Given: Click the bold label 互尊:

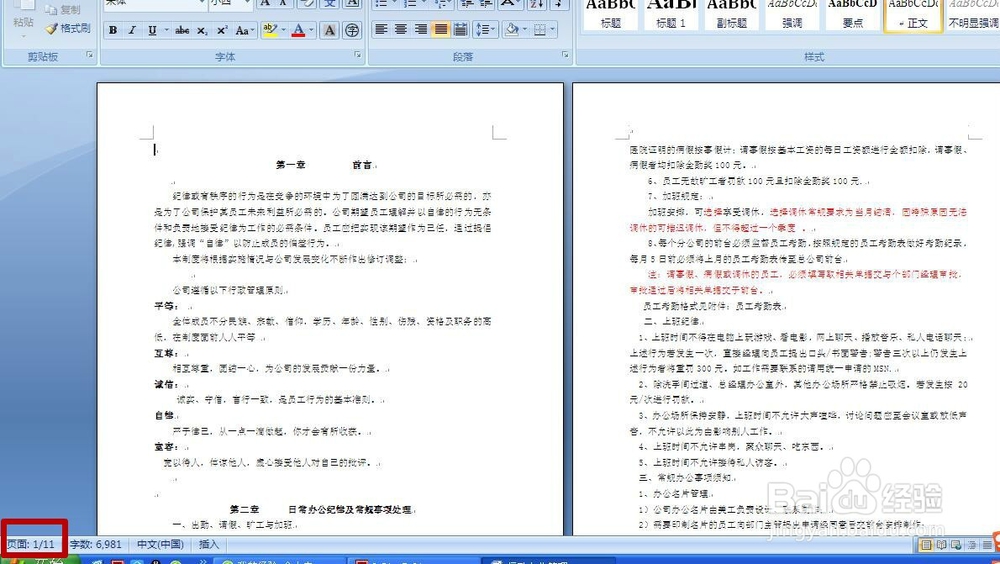Looking at the screenshot, I should click(166, 353).
